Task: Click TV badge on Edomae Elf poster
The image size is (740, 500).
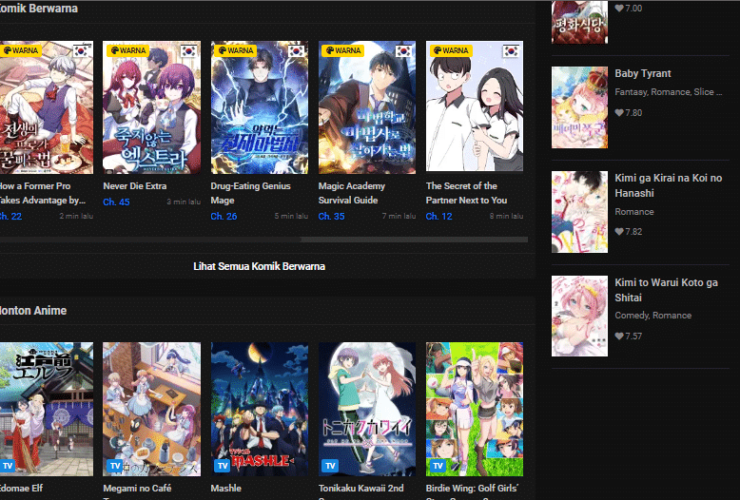Action: tap(8, 466)
